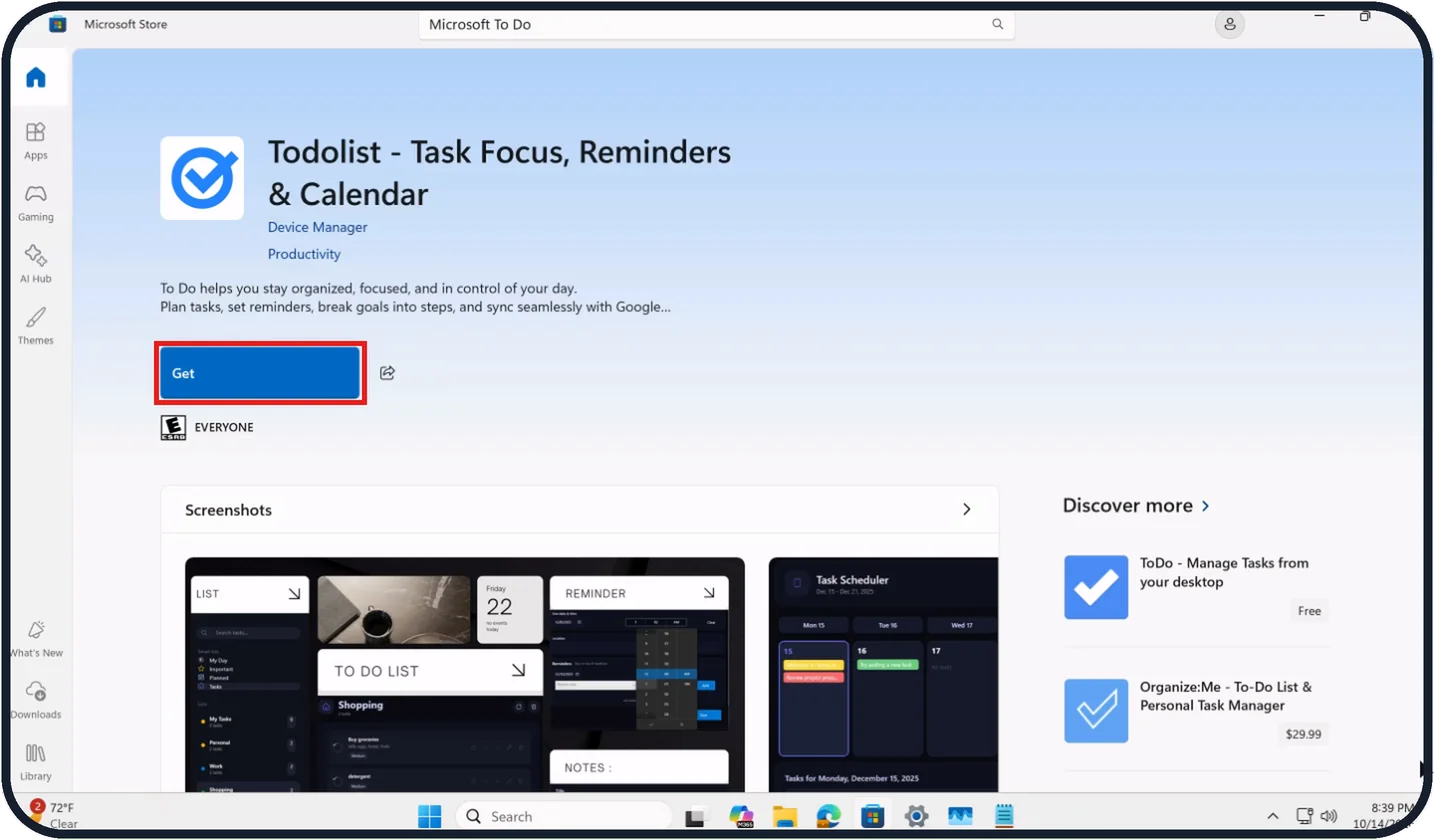Click the Todolist app title heading
1434x840 pixels.
click(x=499, y=172)
